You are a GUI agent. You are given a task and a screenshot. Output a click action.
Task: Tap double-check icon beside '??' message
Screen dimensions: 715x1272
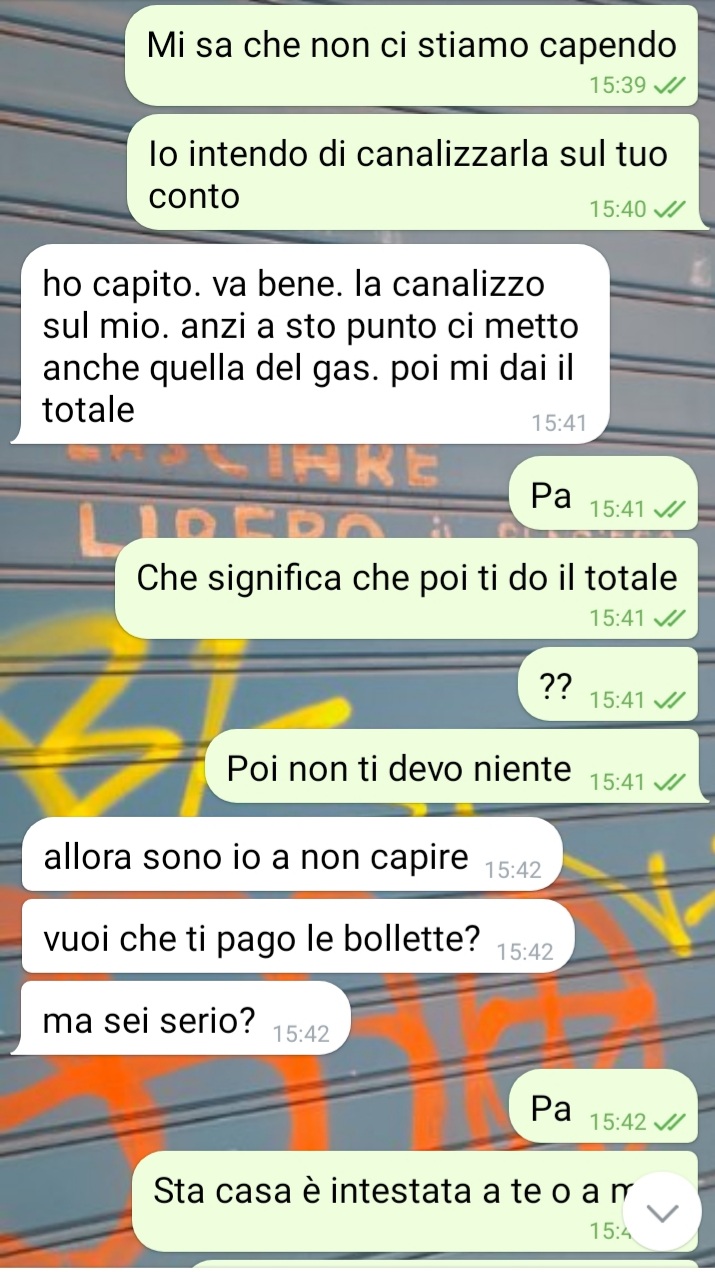[670, 701]
